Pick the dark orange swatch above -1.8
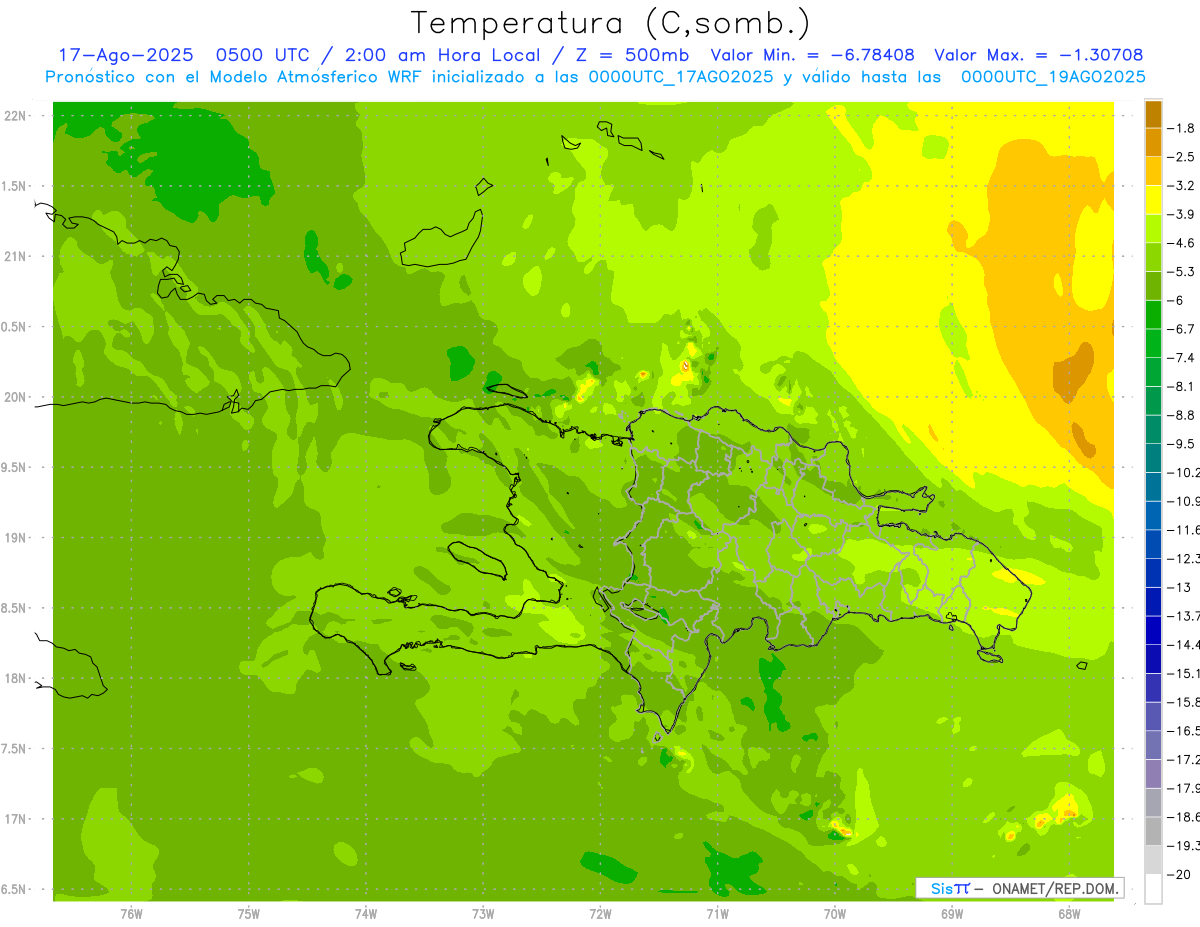Screen dimensions: 1200x927 coord(1153,114)
